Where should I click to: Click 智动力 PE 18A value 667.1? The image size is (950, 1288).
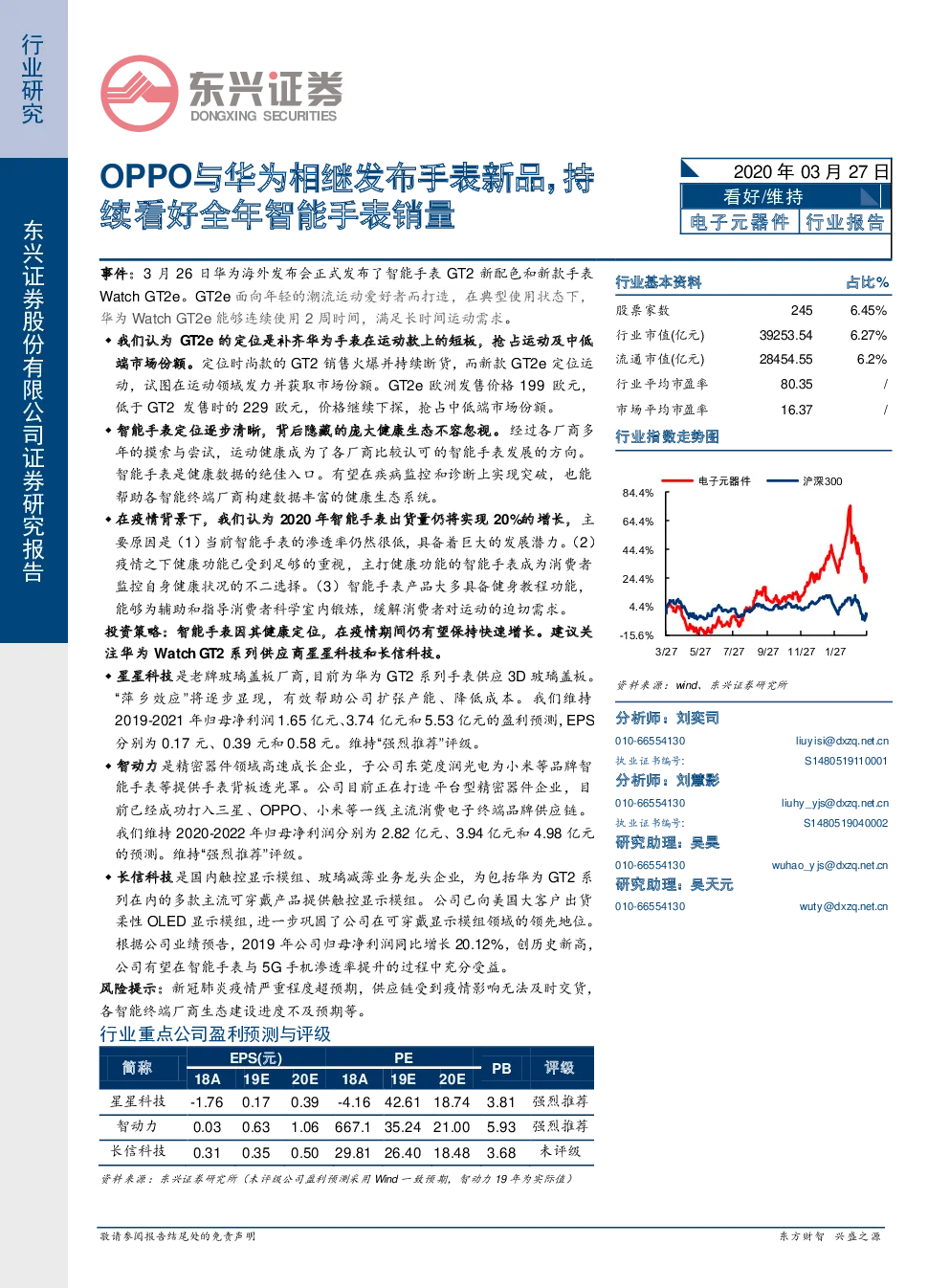353,1127
